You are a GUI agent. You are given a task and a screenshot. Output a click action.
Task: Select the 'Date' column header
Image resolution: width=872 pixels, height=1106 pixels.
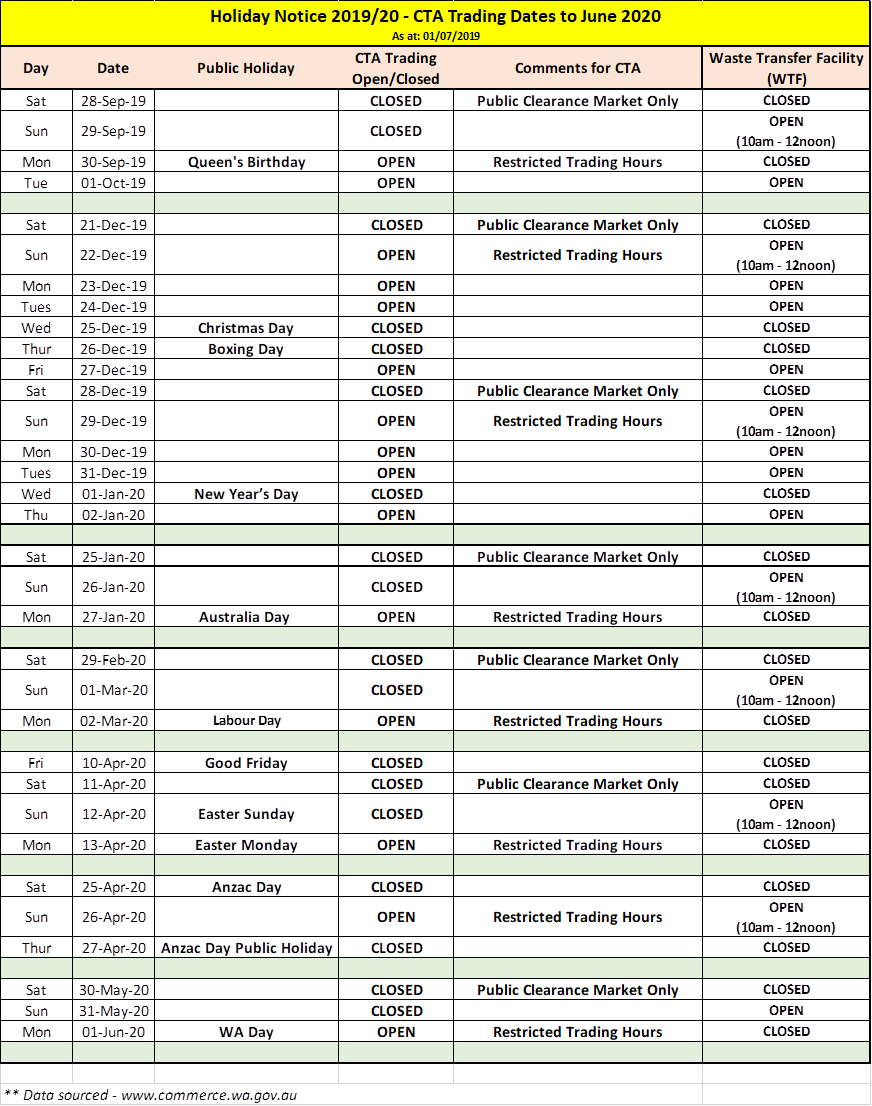click(113, 68)
